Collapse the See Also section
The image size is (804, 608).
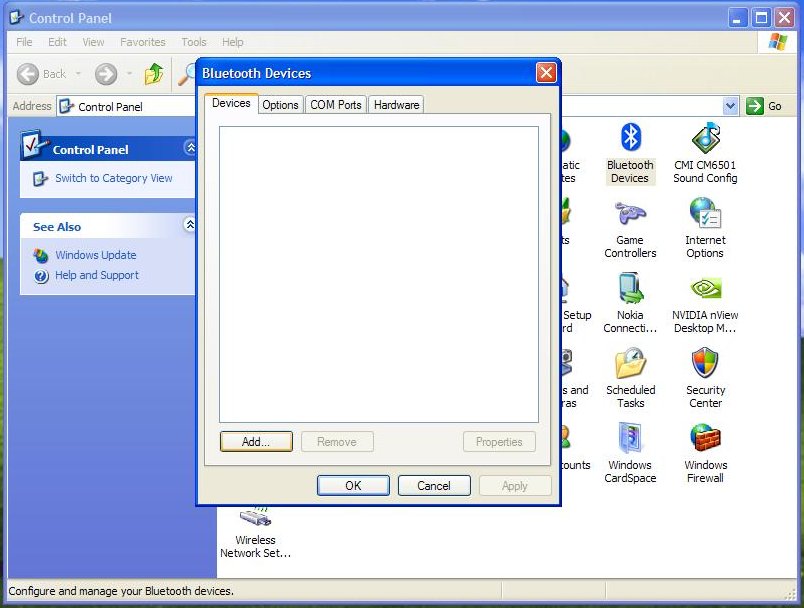point(190,226)
